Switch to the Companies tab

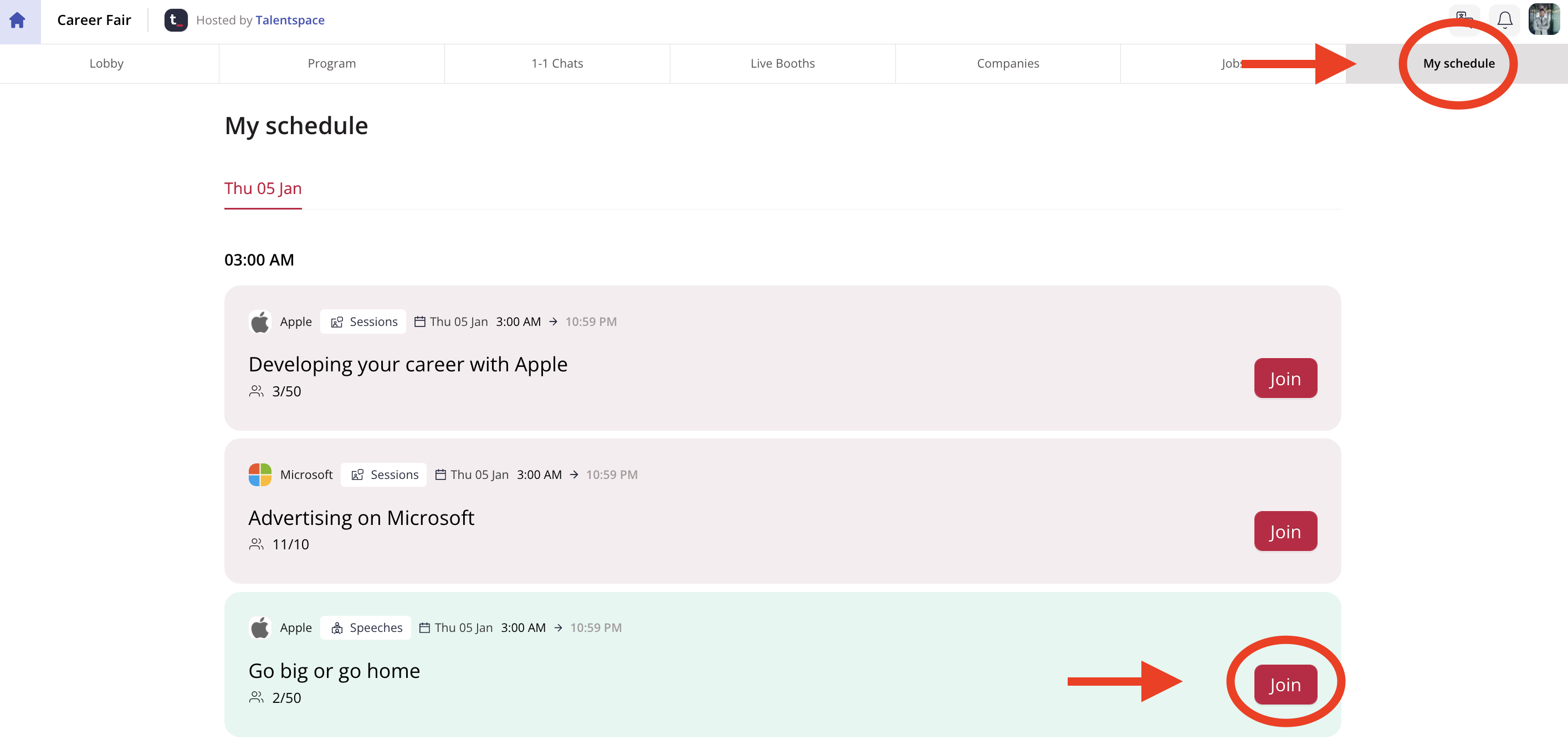coord(1008,63)
